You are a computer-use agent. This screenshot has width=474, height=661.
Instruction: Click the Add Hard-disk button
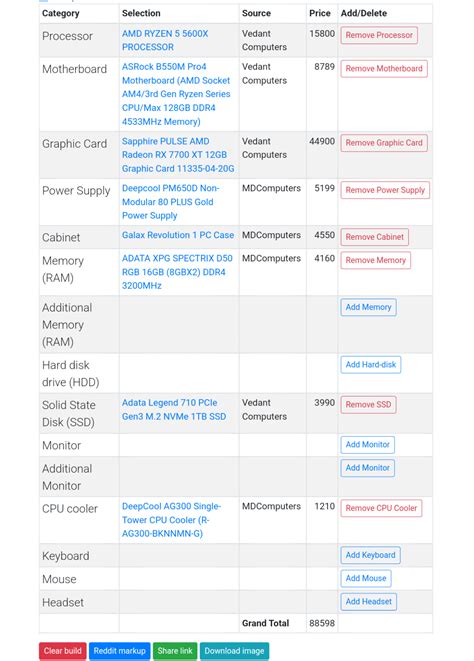pos(371,365)
